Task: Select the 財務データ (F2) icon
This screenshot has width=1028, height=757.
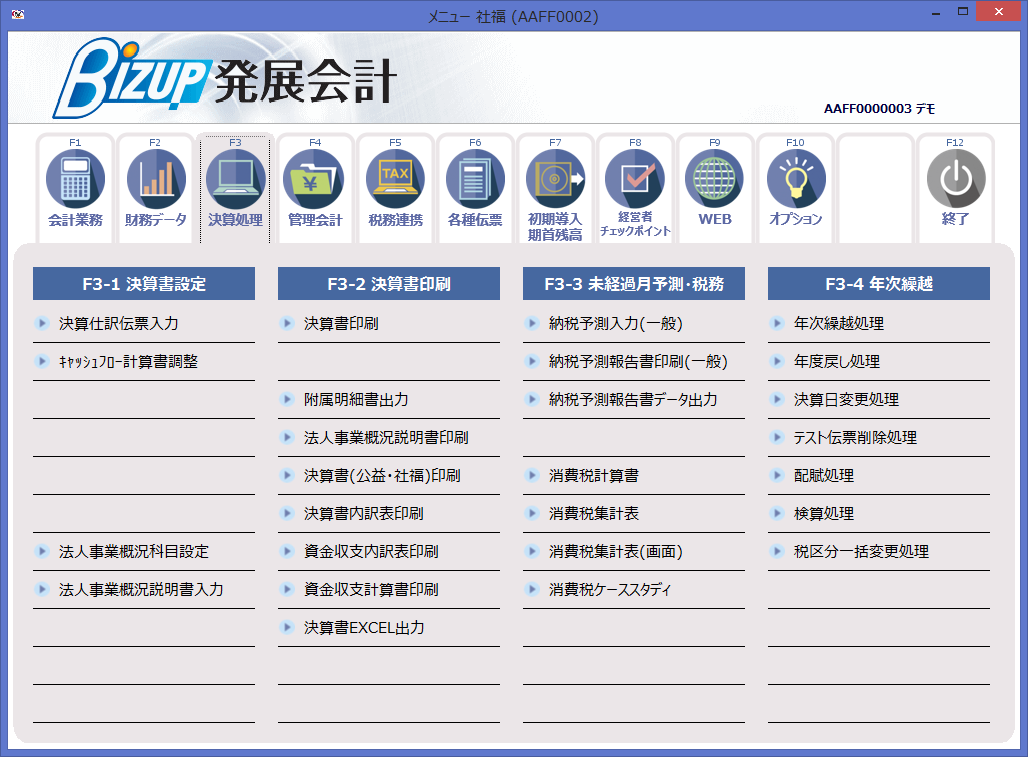Action: pyautogui.click(x=156, y=188)
